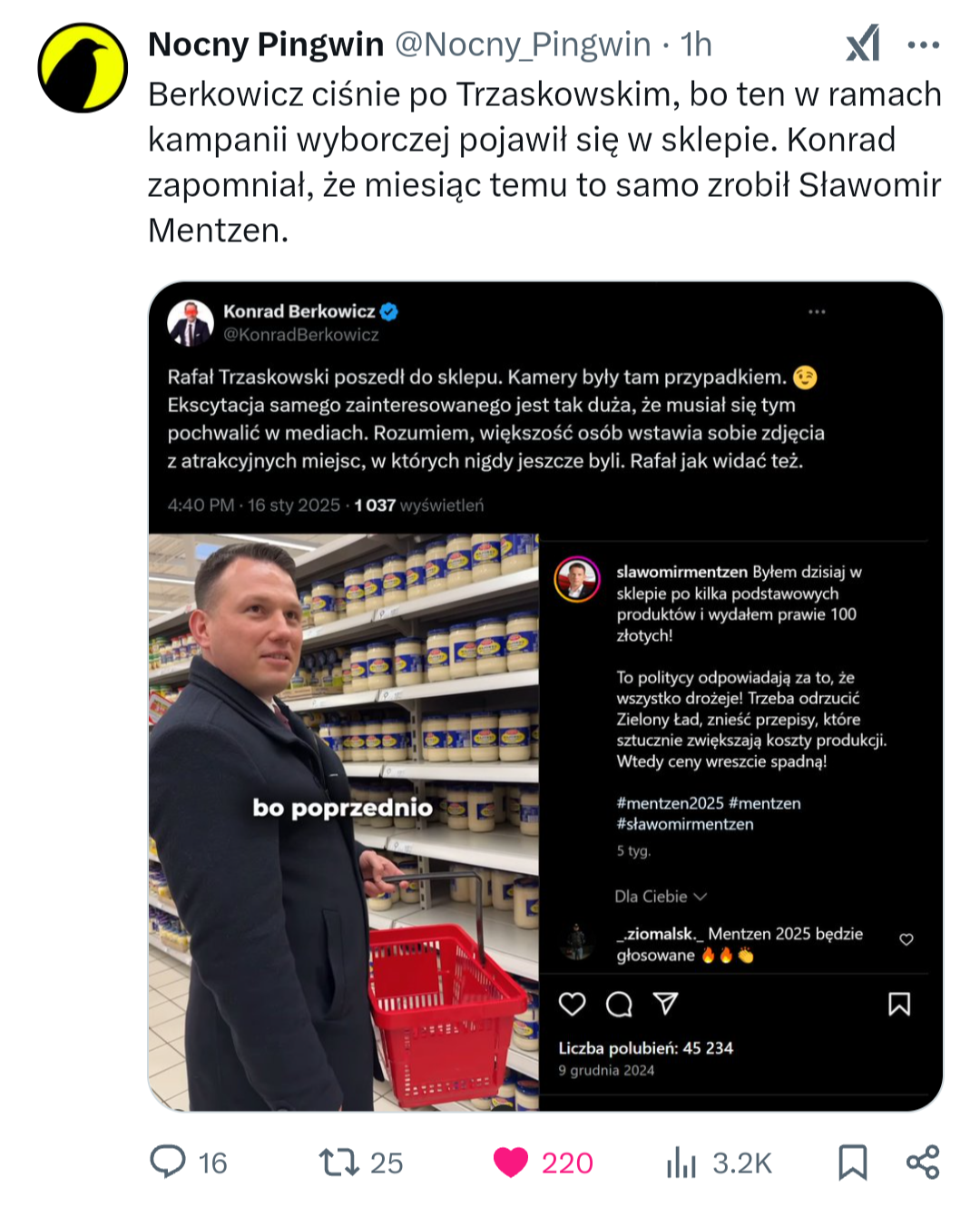Image resolution: width=980 pixels, height=1207 pixels.
Task: Like the _ziomalsk._ comment with the small heart
Action: [x=906, y=939]
